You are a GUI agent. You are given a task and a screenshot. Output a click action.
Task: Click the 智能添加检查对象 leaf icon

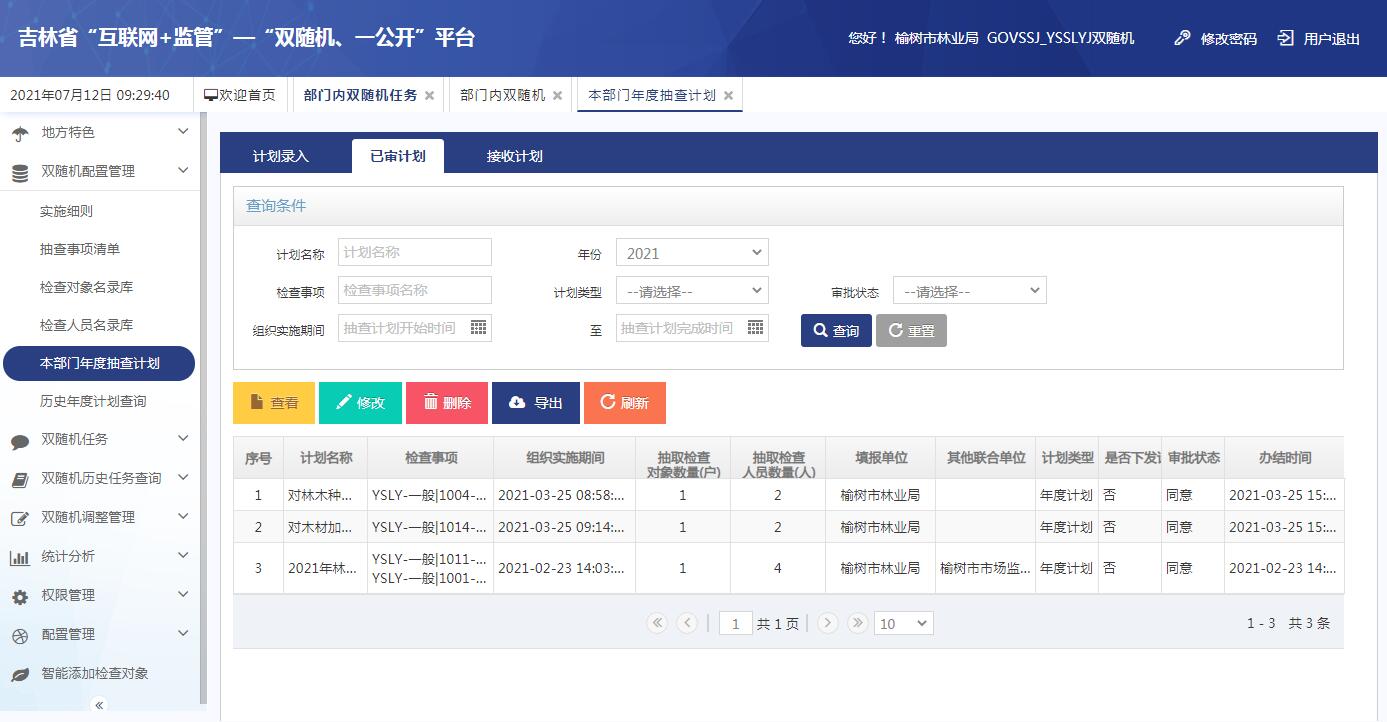pos(20,674)
